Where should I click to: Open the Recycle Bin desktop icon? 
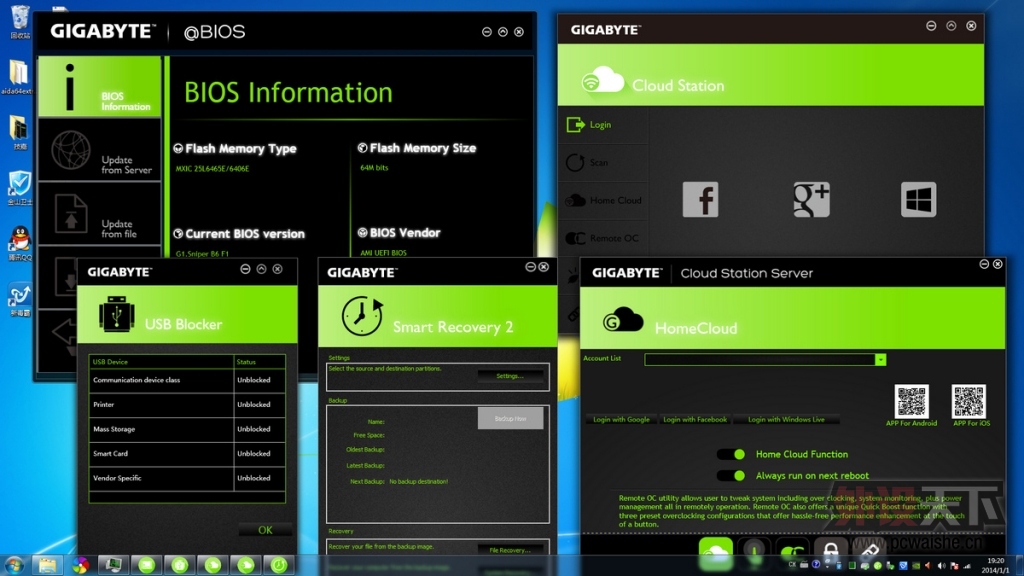(20, 21)
